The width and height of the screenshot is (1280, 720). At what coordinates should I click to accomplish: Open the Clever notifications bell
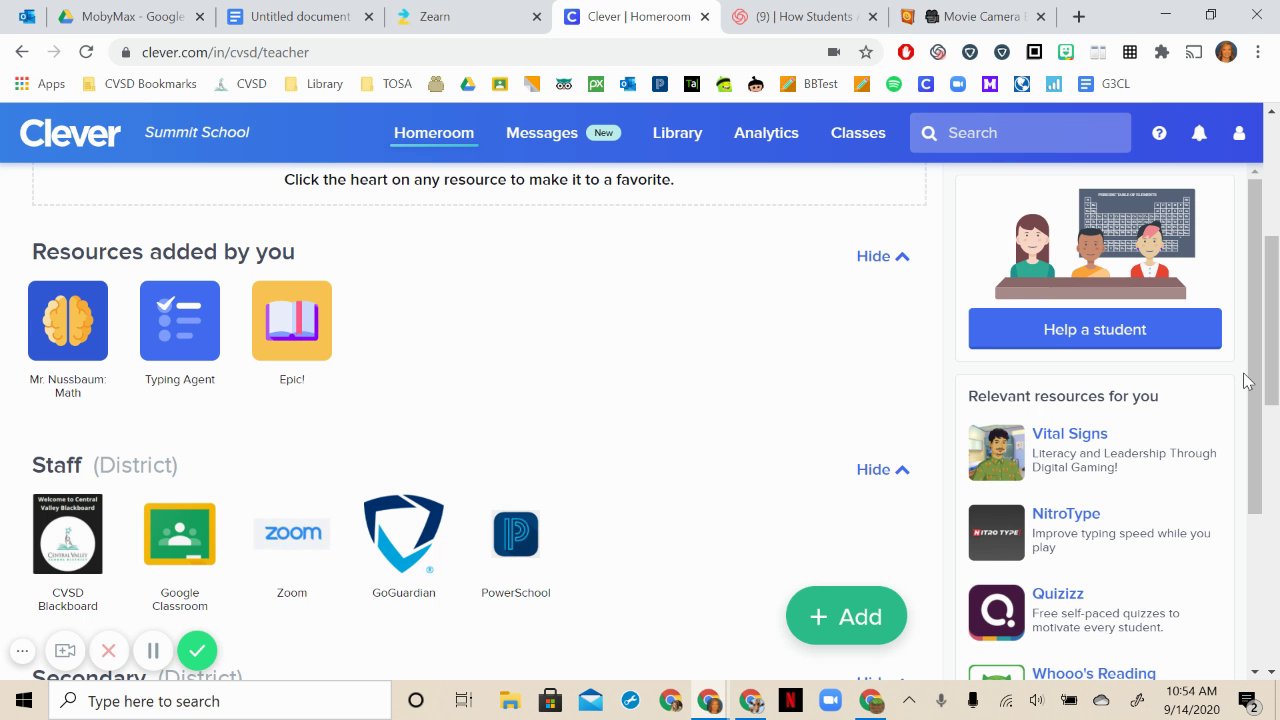1199,133
